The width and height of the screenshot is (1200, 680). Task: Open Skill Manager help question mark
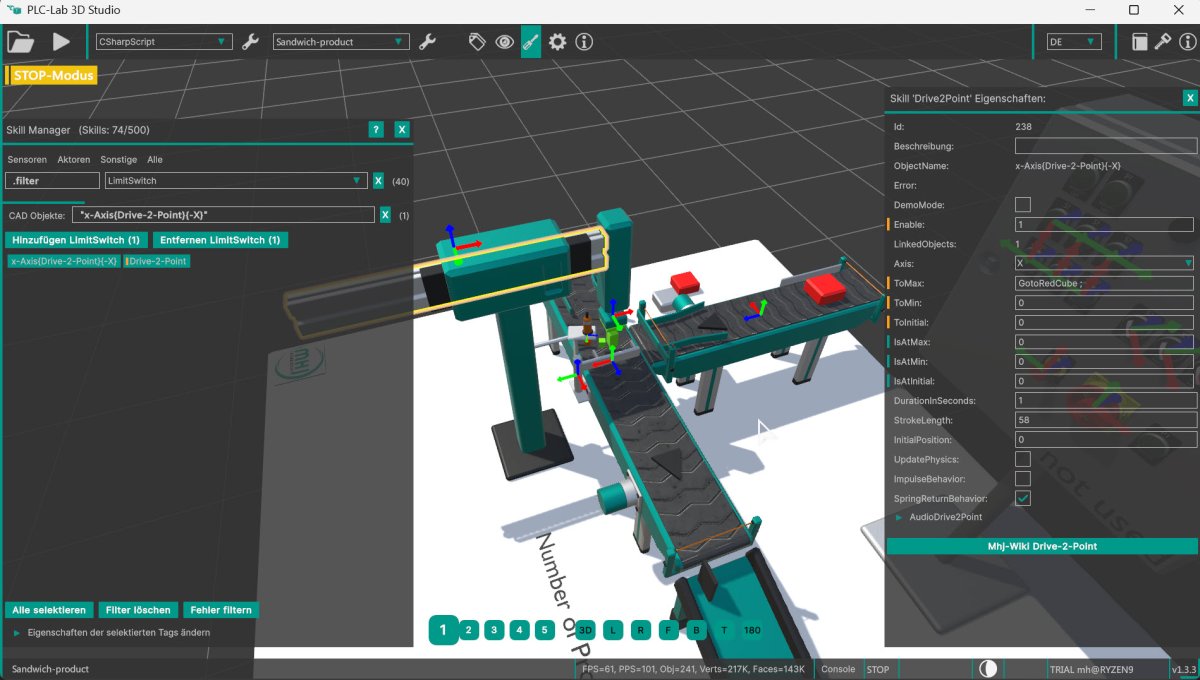pyautogui.click(x=376, y=130)
